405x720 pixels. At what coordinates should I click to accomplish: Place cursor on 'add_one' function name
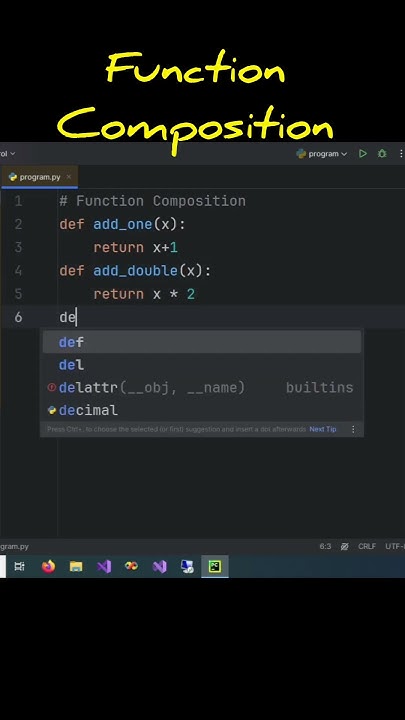[123, 224]
